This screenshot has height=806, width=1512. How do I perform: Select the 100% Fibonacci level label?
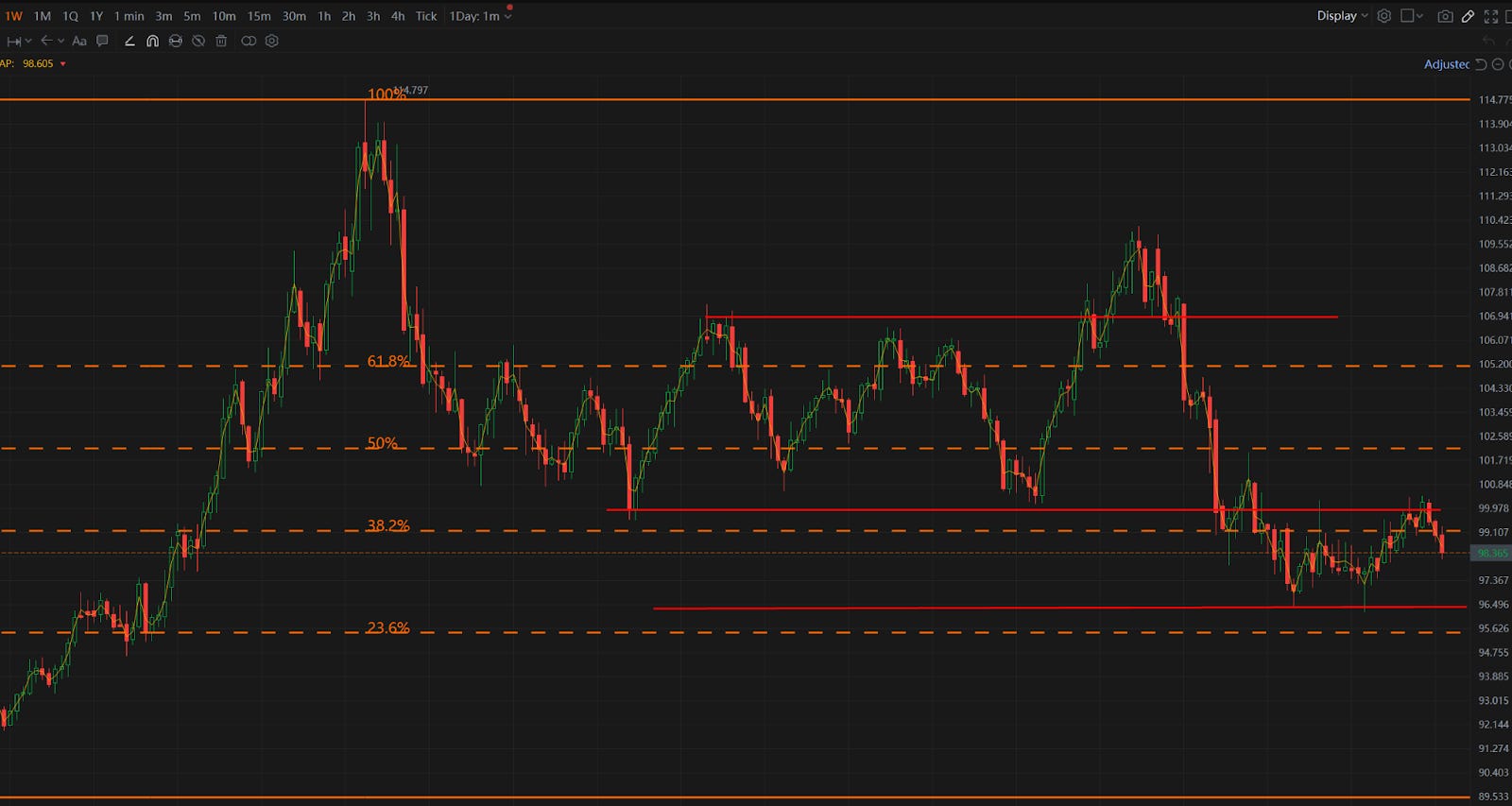tap(387, 94)
